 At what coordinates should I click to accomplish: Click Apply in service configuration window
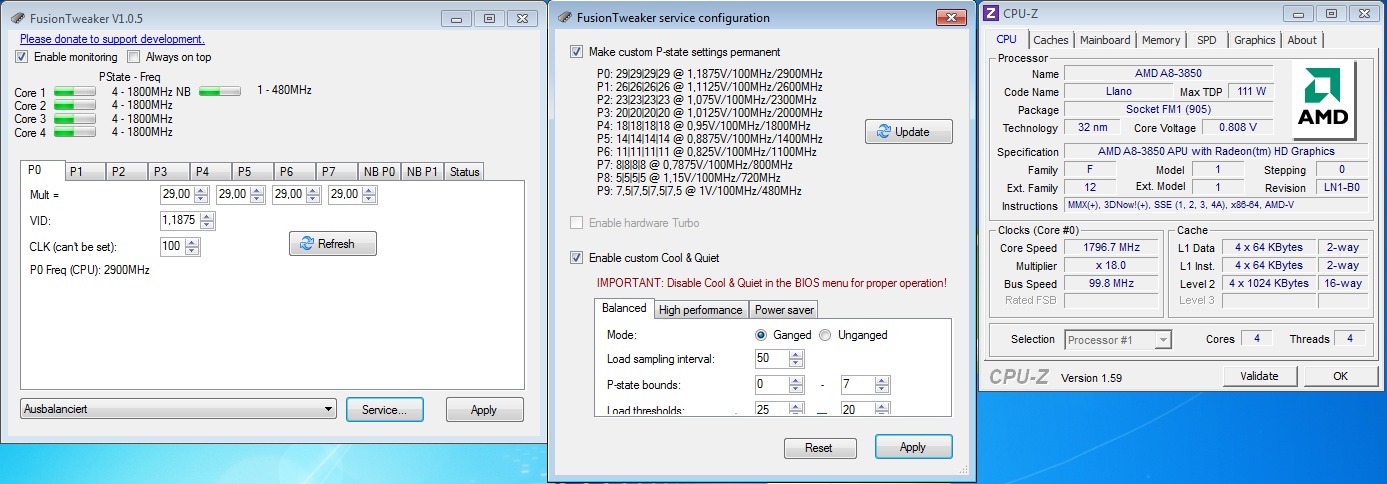[x=913, y=446]
